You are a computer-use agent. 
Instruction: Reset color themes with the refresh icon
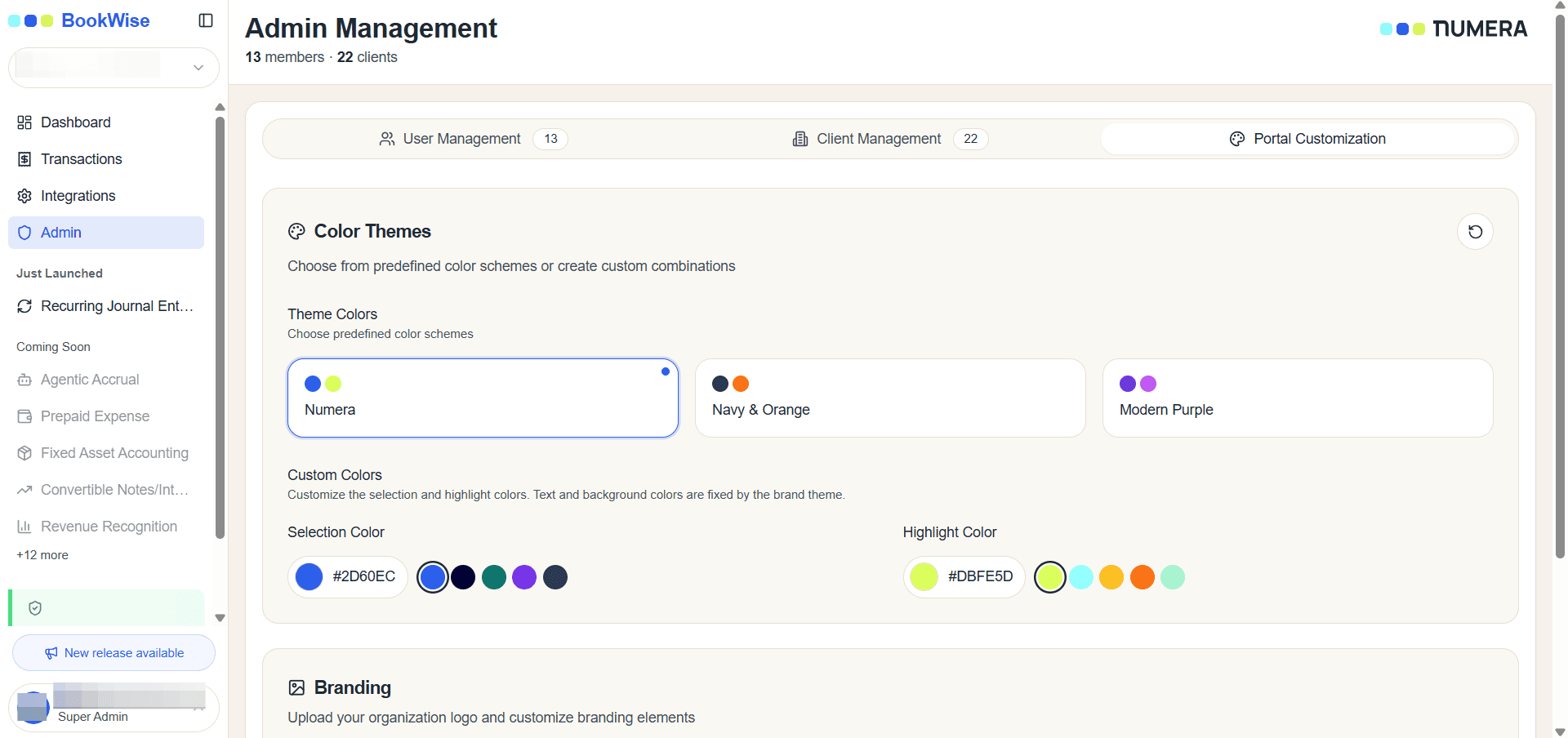pos(1475,232)
